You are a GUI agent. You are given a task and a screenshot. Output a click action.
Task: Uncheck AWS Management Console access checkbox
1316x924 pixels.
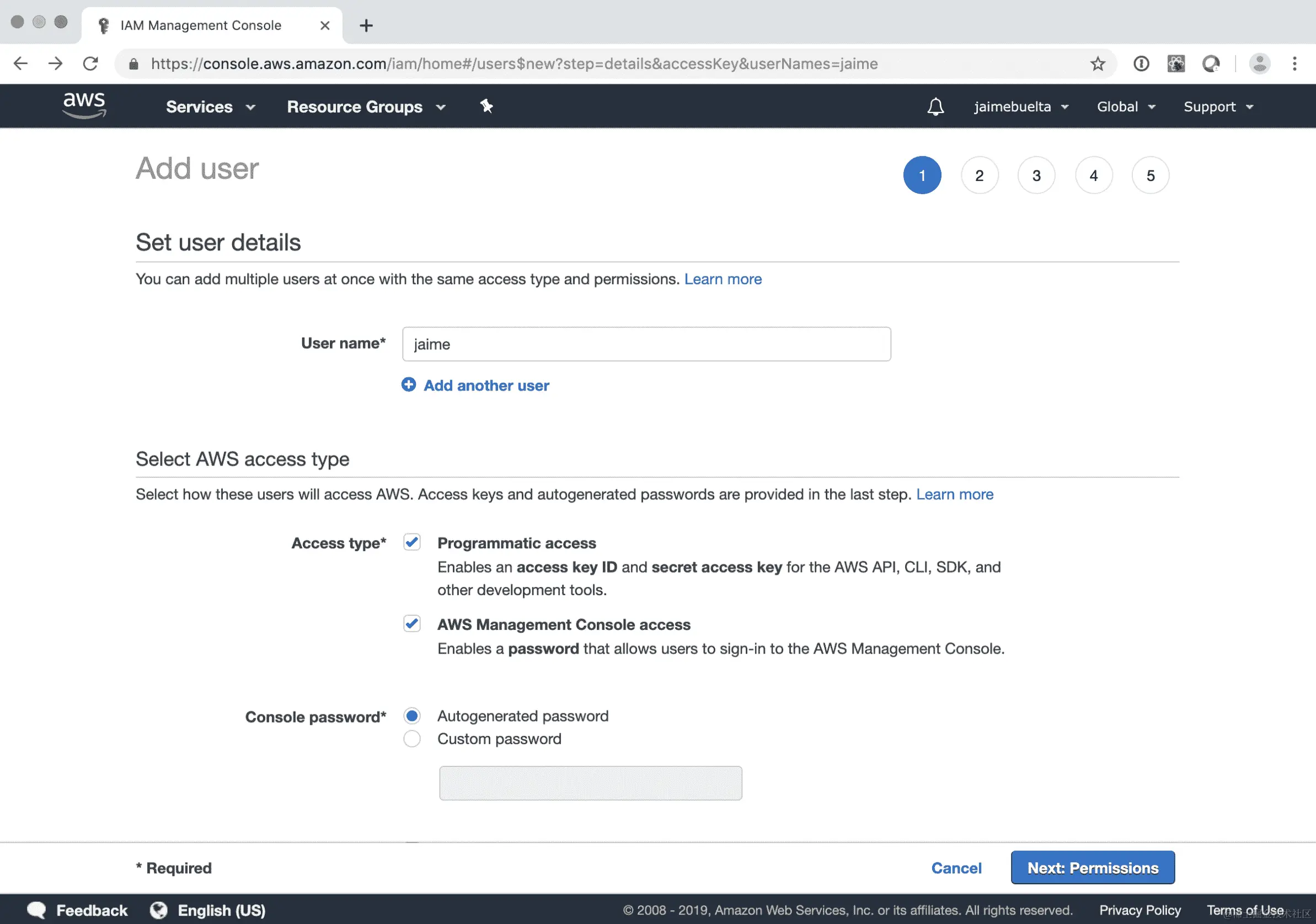411,623
